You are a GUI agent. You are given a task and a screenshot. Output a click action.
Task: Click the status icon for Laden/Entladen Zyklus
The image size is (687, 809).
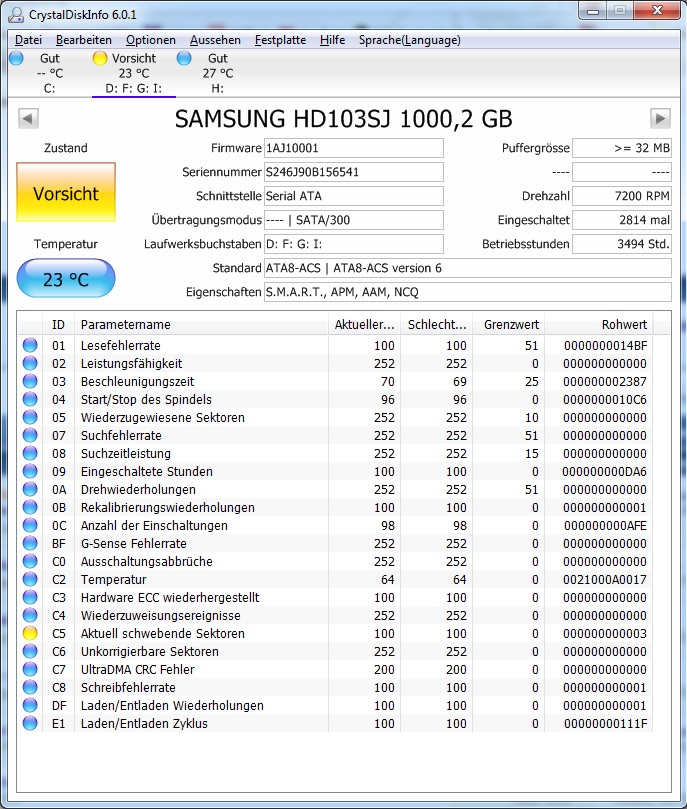pyautogui.click(x=30, y=723)
